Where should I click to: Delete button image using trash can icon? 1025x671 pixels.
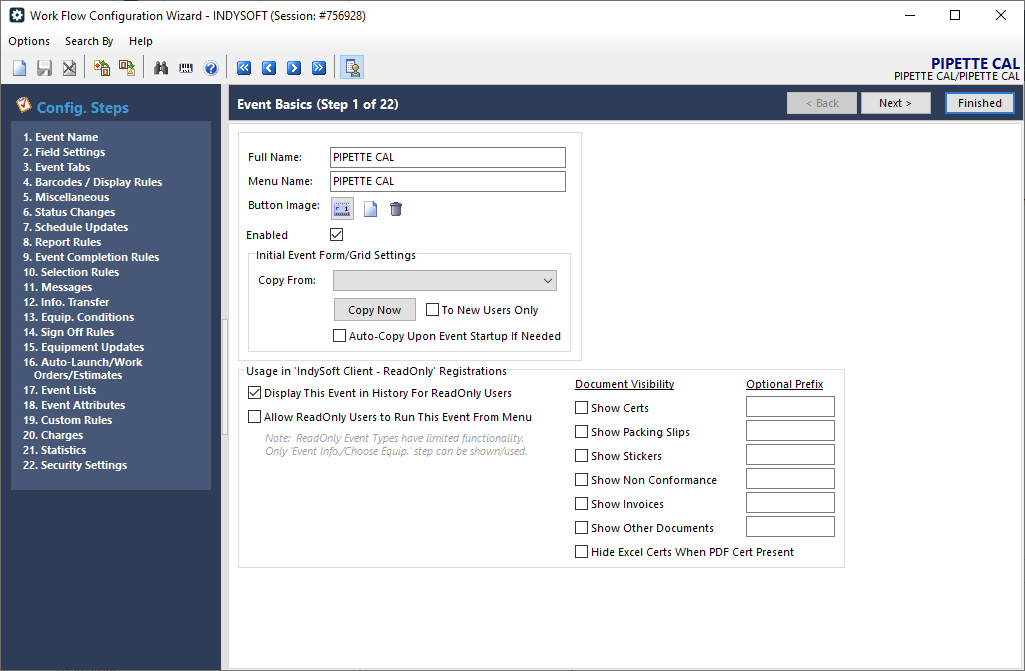point(396,209)
